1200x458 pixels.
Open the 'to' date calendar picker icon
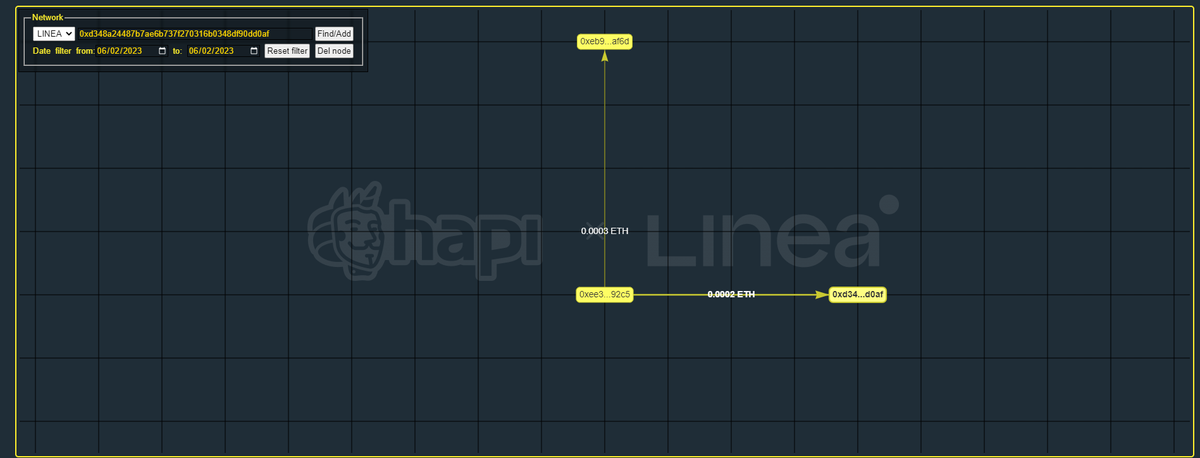pos(253,51)
